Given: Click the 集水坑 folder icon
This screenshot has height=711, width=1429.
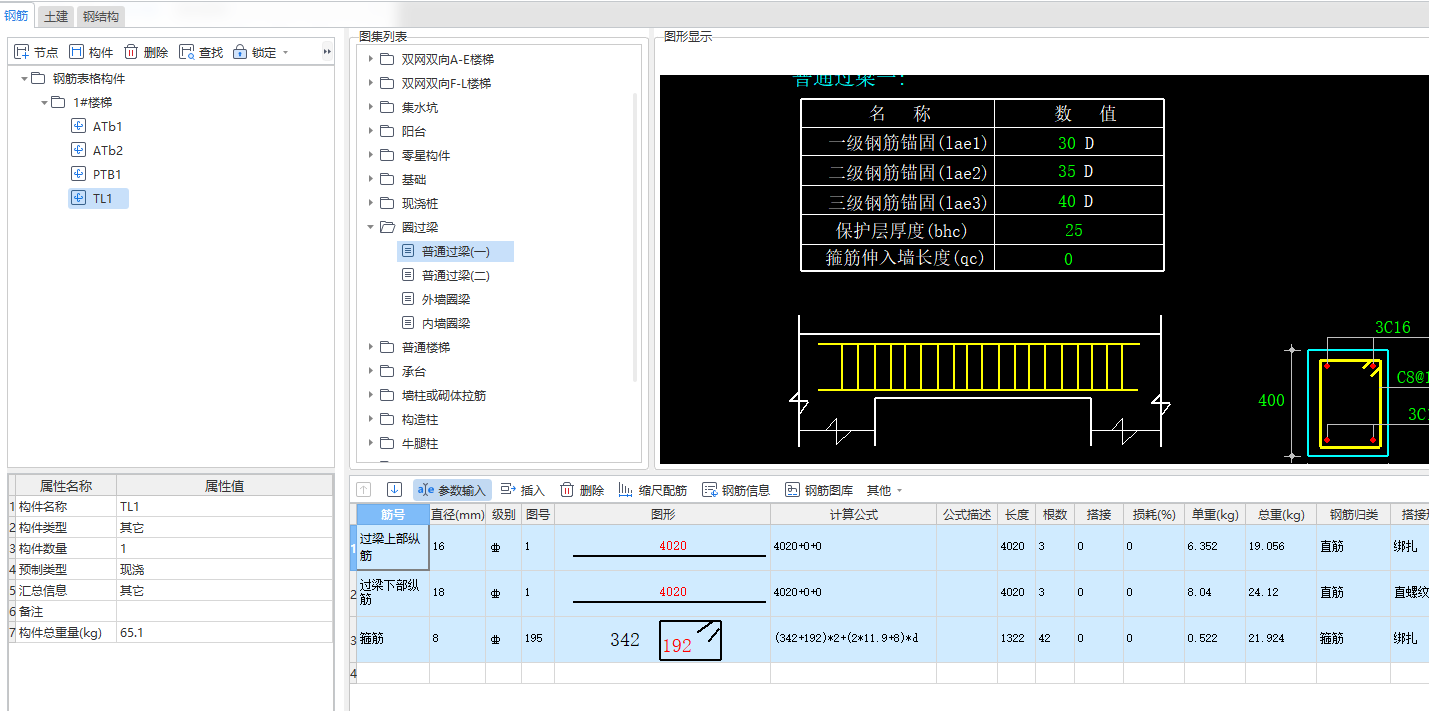Looking at the screenshot, I should click(x=387, y=107).
